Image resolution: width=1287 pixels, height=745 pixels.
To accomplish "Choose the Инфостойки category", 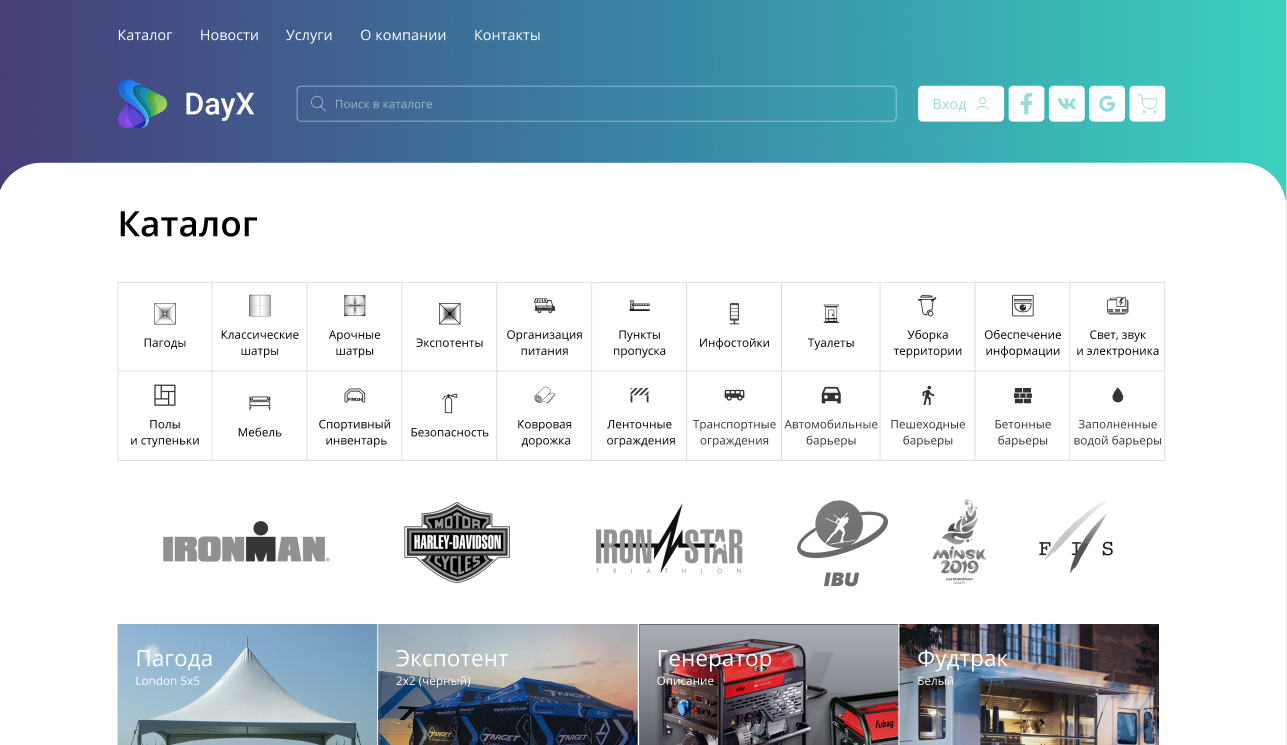I will [734, 327].
